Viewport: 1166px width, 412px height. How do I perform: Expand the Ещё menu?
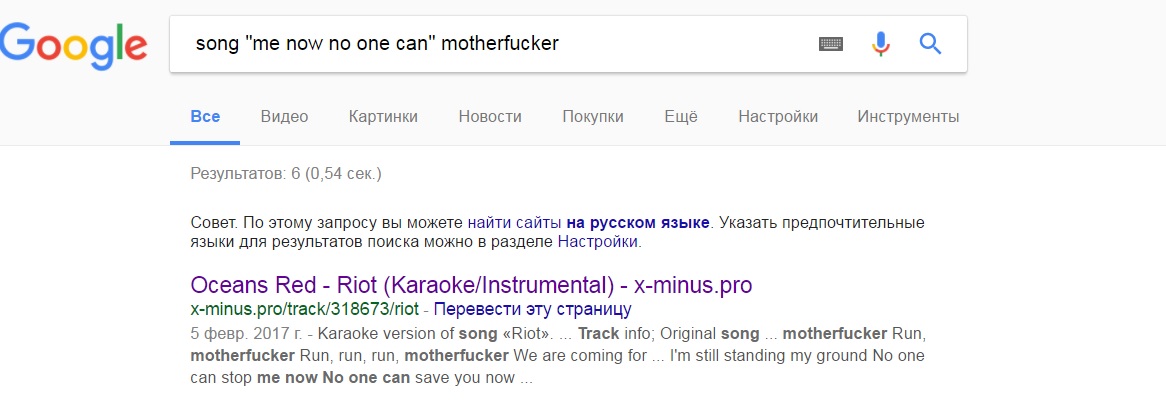click(681, 117)
